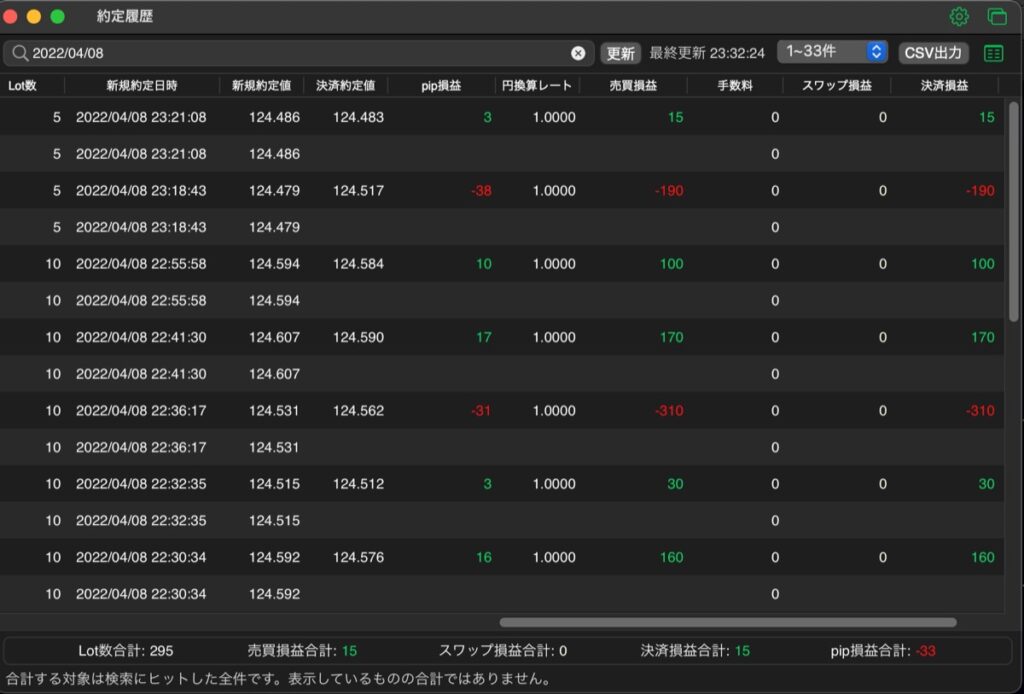
Task: Sort by the 新規約定日時 column header
Action: point(142,86)
